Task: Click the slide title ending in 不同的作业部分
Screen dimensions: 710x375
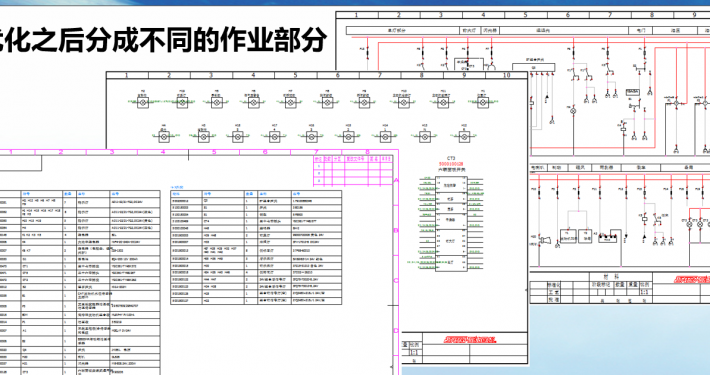Action: click(x=163, y=40)
